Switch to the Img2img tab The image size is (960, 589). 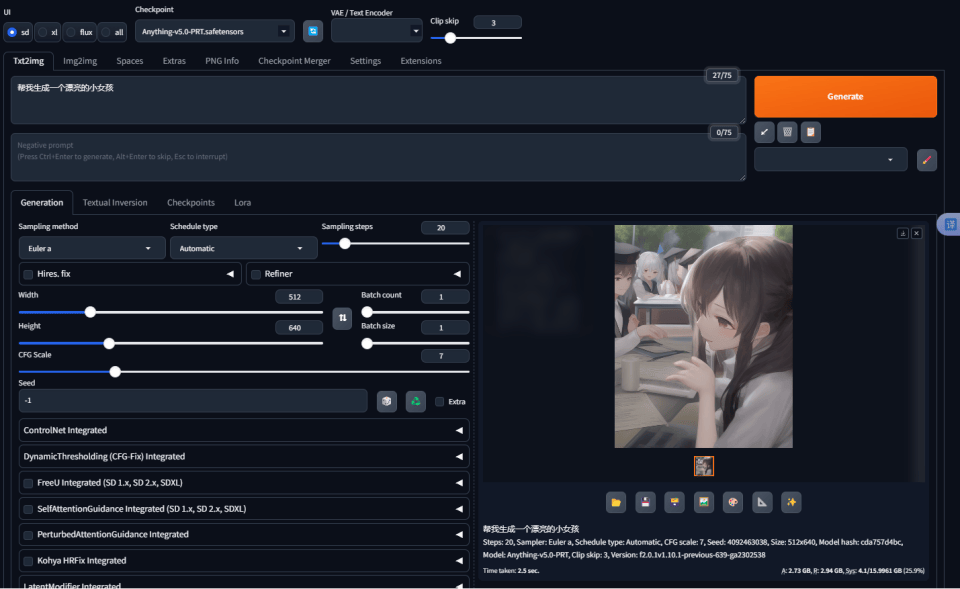[80, 61]
